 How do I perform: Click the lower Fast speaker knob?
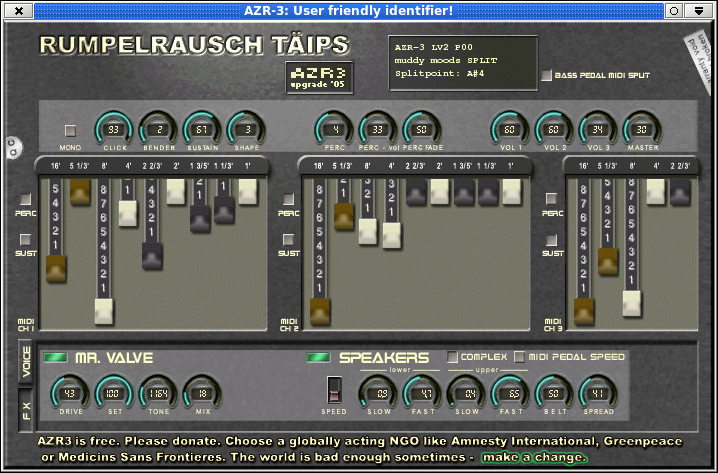tap(422, 393)
